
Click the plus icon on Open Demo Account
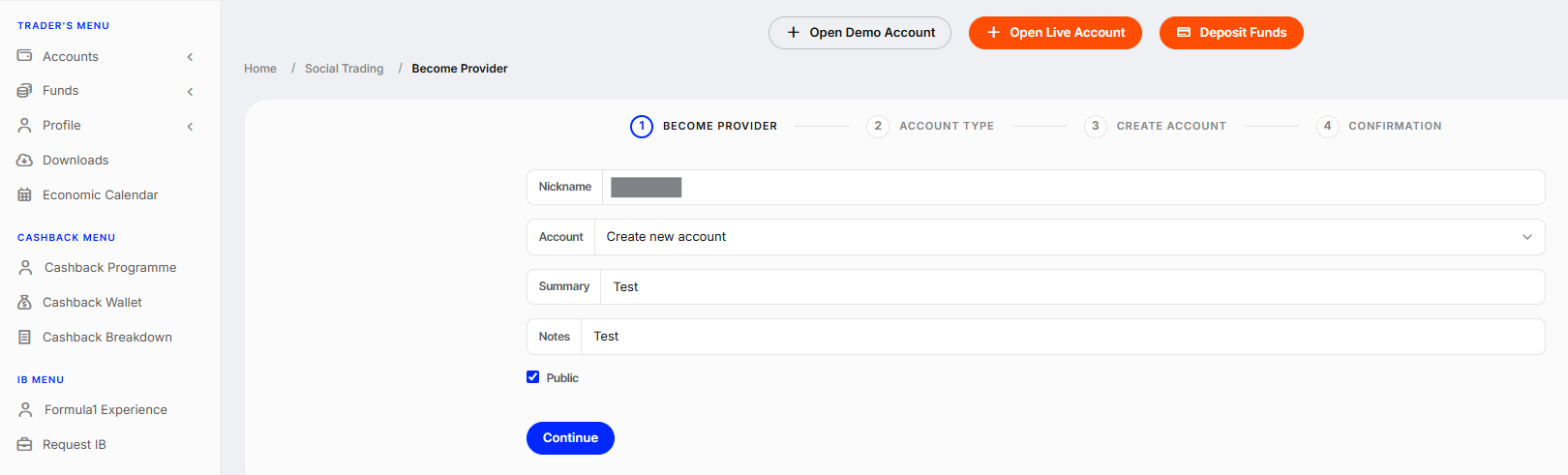[793, 33]
